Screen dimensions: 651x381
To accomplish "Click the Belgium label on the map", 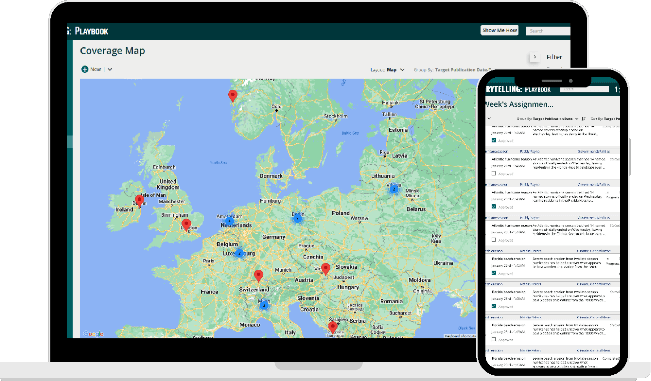I will tap(228, 244).
